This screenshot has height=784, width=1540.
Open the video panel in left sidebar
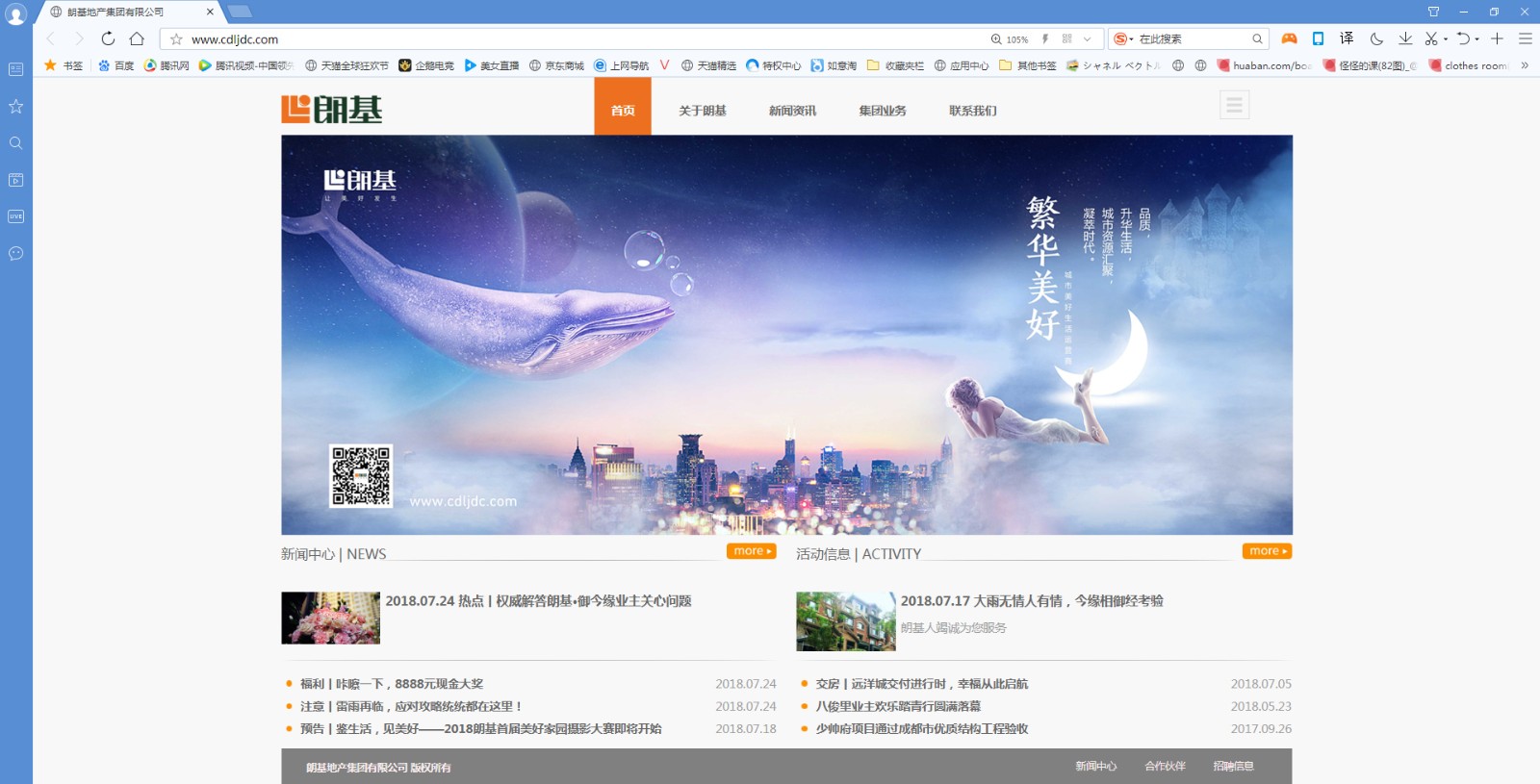point(15,180)
